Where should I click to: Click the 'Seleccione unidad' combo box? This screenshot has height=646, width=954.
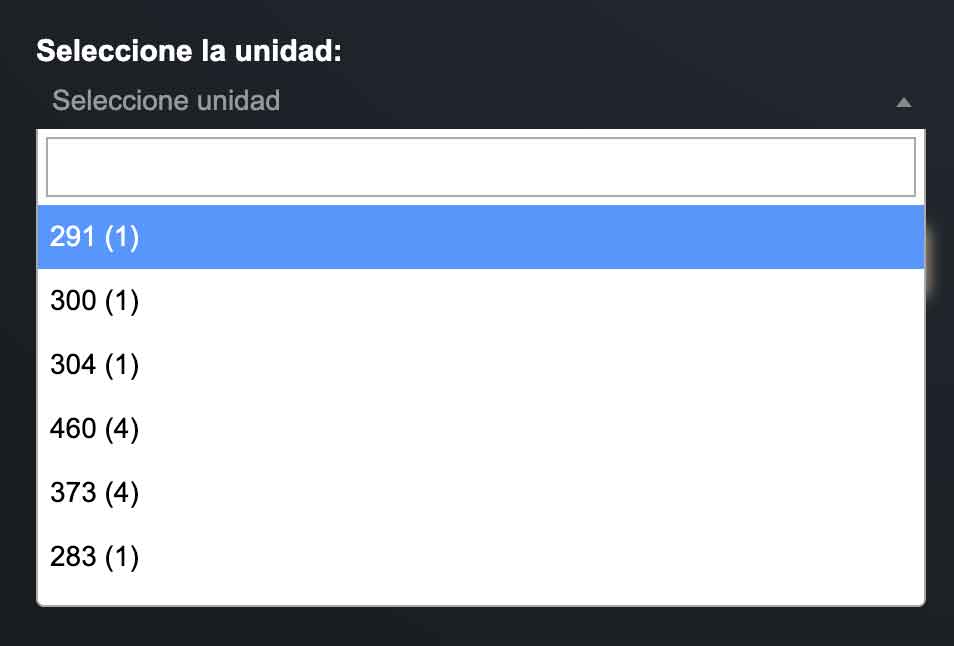pyautogui.click(x=481, y=101)
